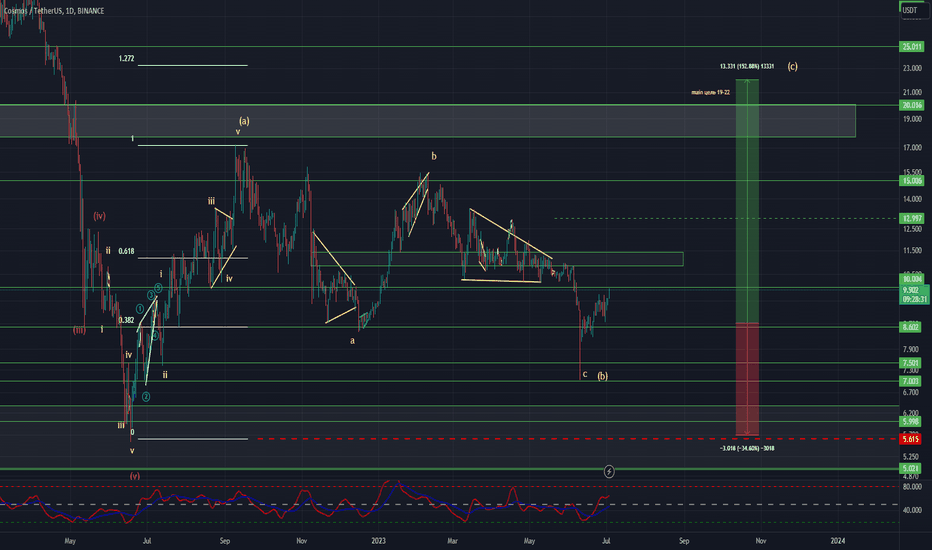Click the 0.382 Fibonacci level label
Image resolution: width=932 pixels, height=550 pixels.
pyautogui.click(x=126, y=320)
